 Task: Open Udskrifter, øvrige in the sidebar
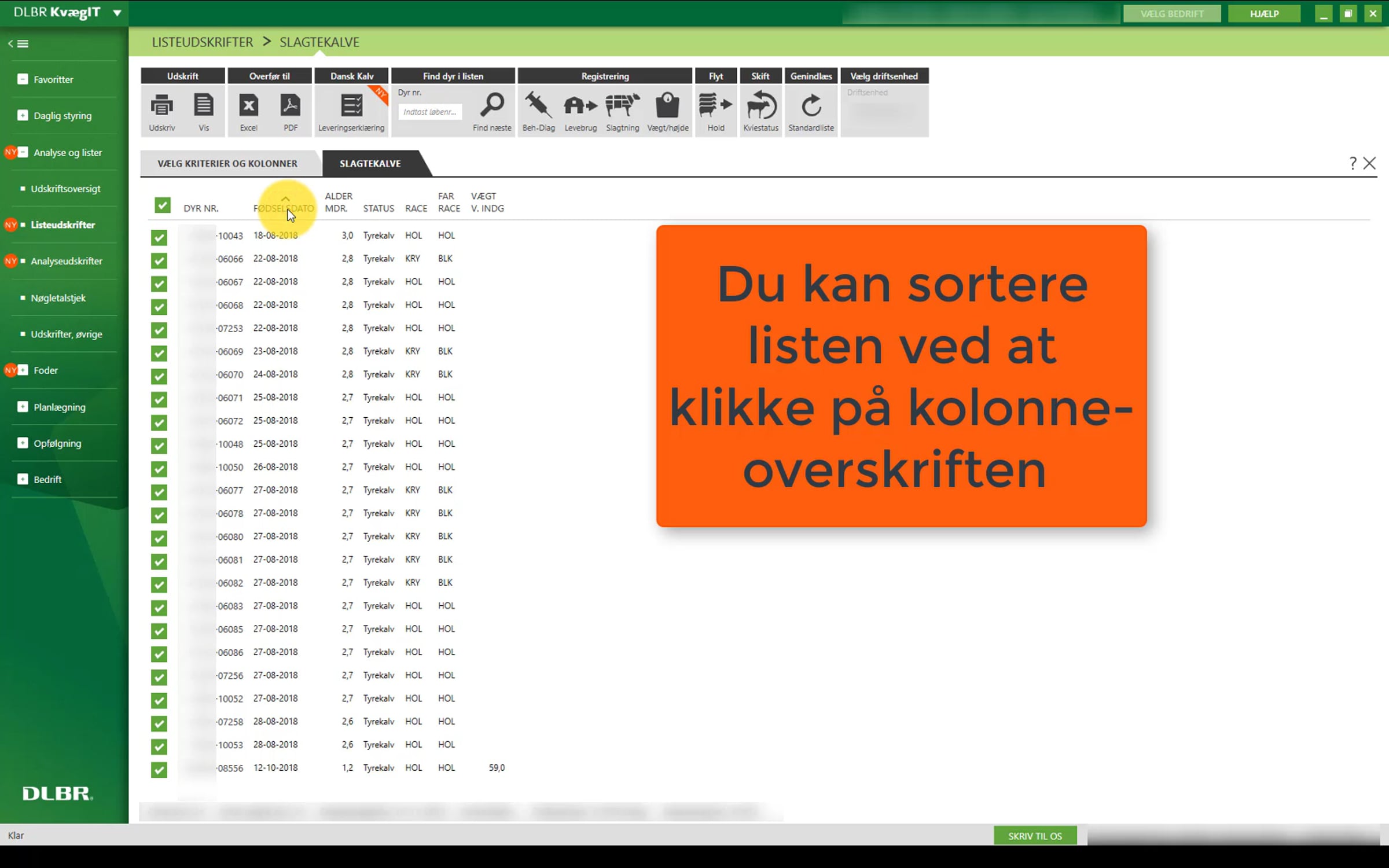coord(67,334)
